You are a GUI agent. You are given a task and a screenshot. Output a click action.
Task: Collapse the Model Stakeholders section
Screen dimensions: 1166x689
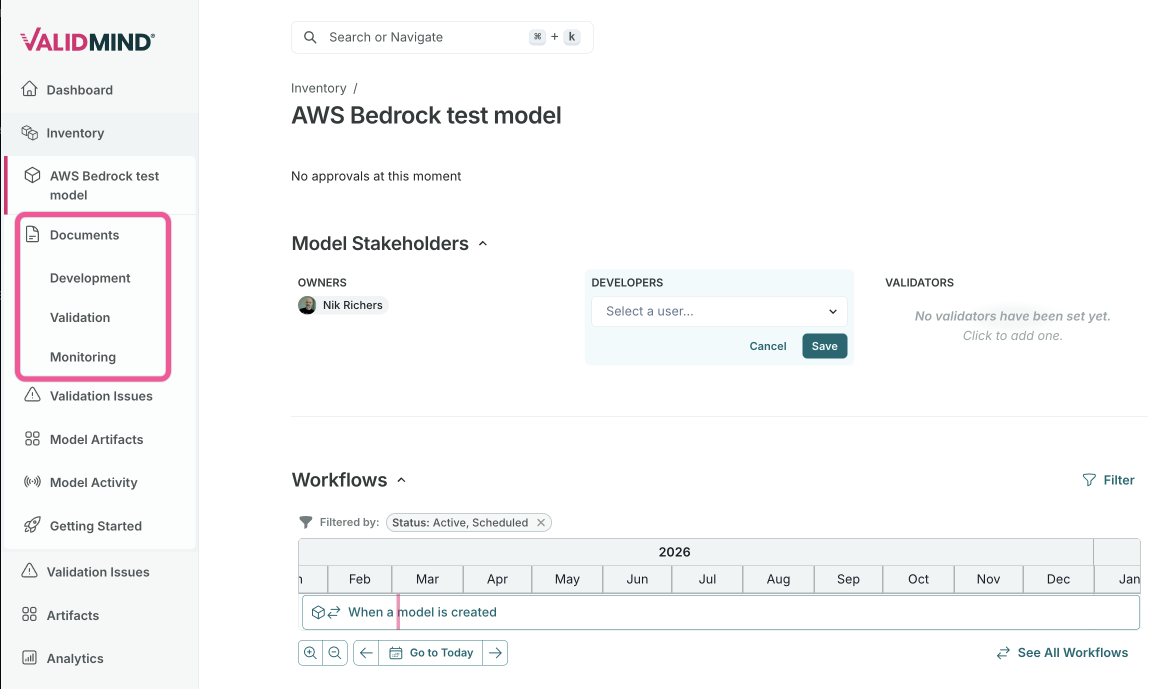click(x=483, y=244)
